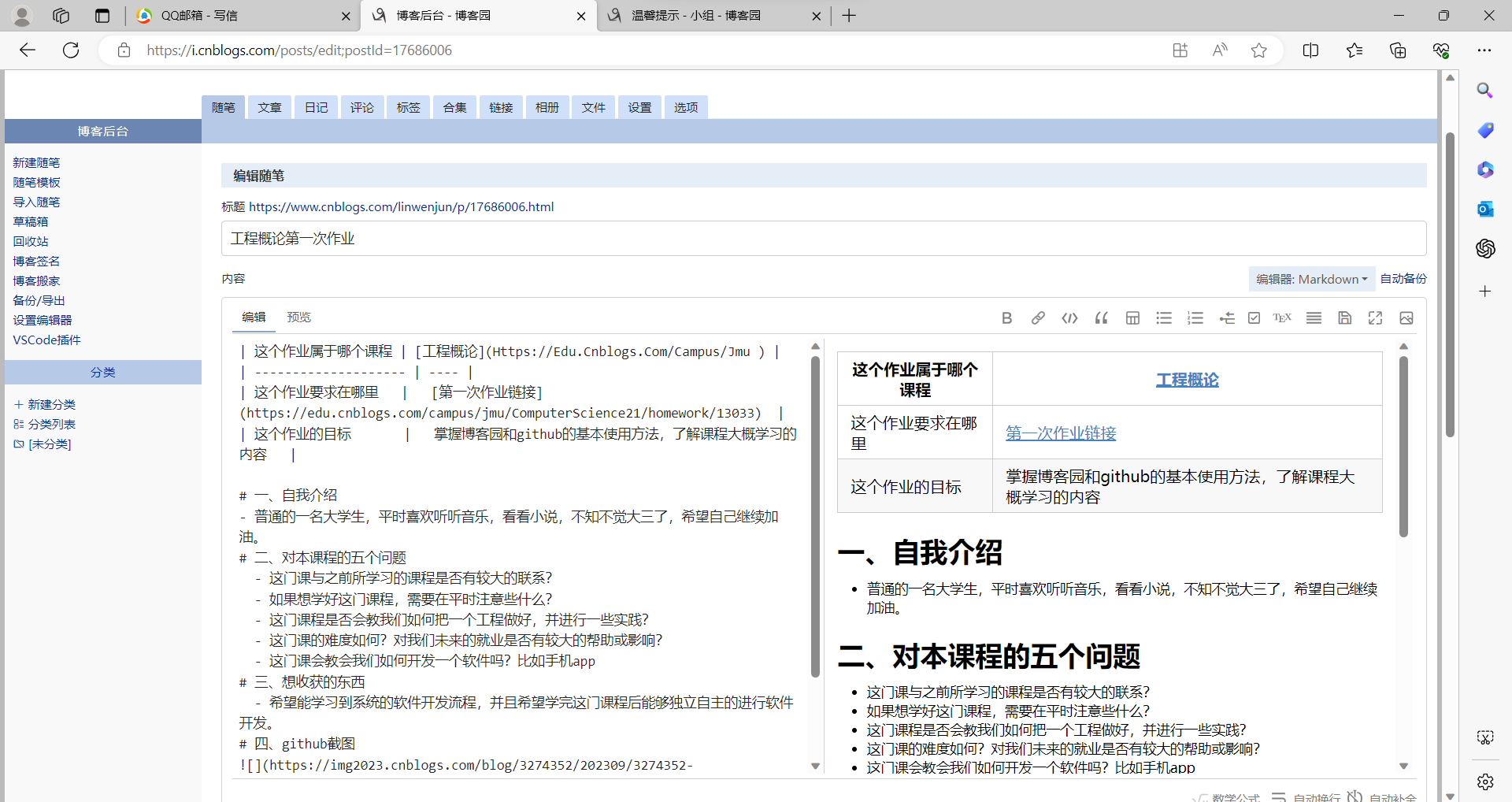The width and height of the screenshot is (1512, 802).
Task: Open the 编辑器: Markdown dropdown
Action: click(1311, 279)
